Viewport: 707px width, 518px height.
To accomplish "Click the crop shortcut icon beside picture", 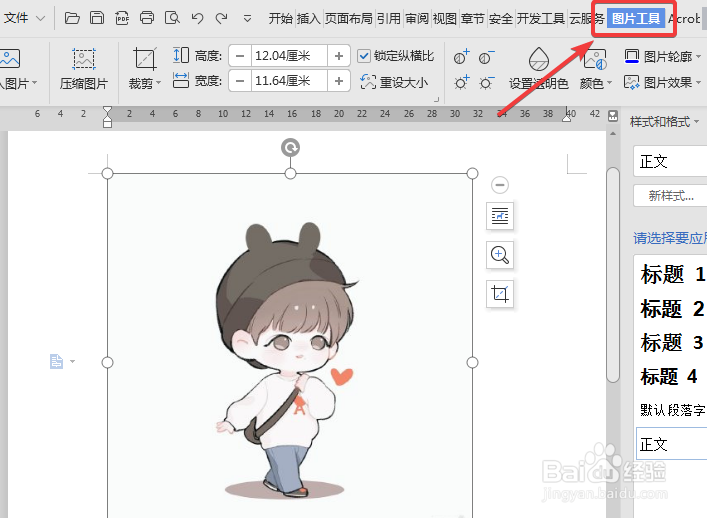I will point(500,294).
